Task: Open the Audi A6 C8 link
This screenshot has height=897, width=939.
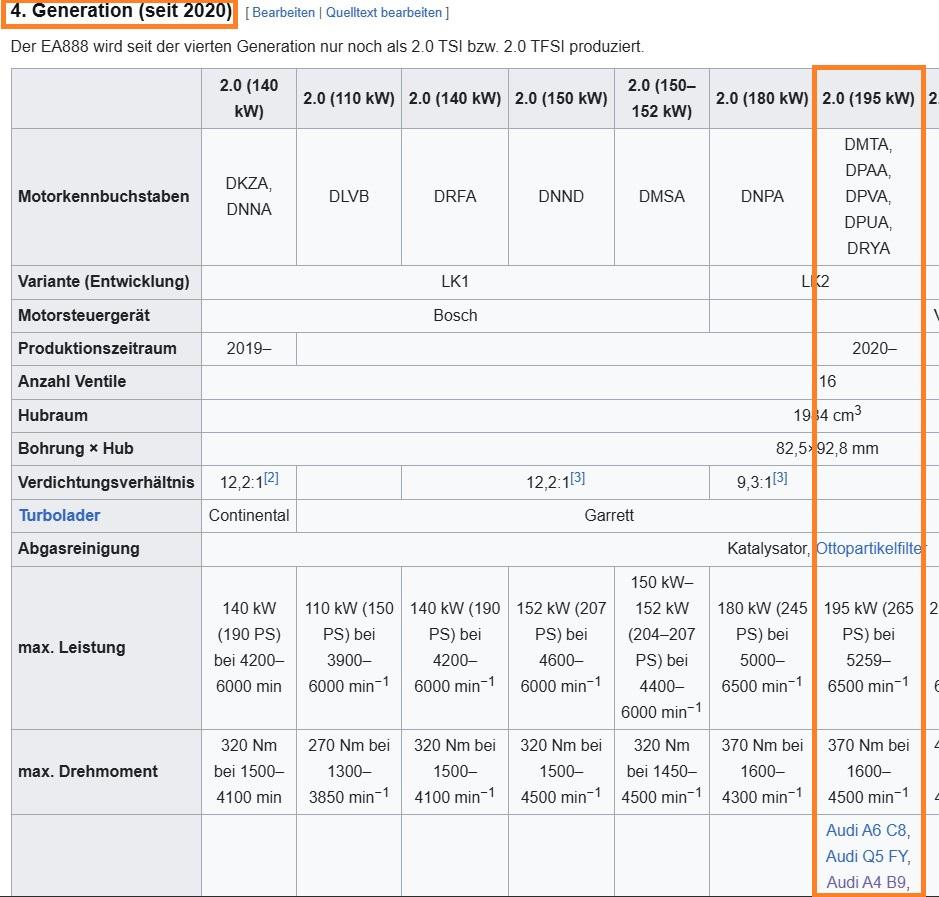Action: coord(867,831)
